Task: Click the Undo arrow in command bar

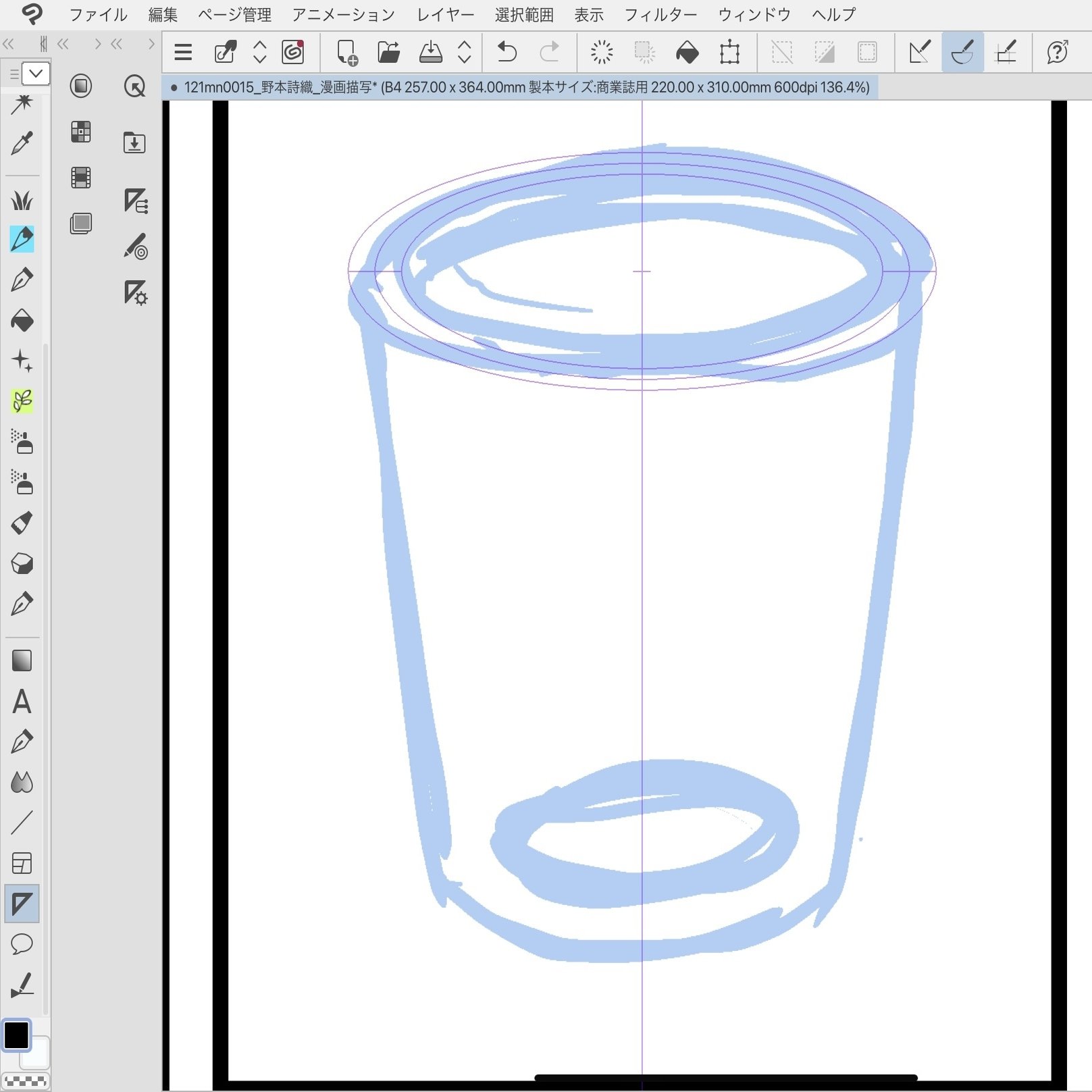Action: coord(506,52)
